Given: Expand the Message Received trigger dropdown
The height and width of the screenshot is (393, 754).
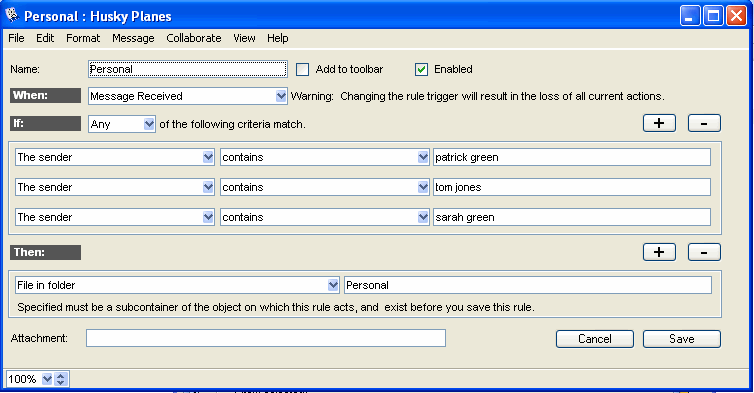Looking at the screenshot, I should tap(281, 96).
